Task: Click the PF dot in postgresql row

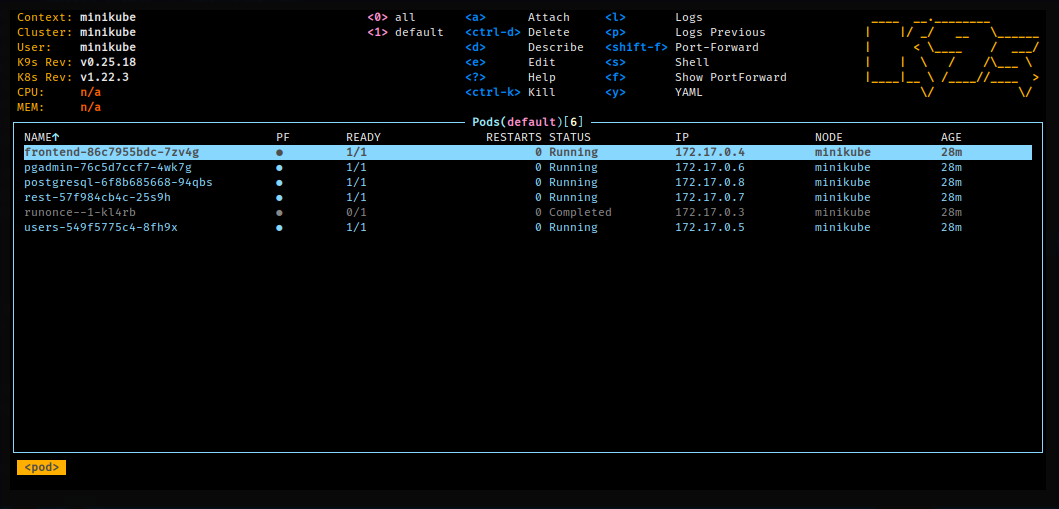Action: coord(279,183)
